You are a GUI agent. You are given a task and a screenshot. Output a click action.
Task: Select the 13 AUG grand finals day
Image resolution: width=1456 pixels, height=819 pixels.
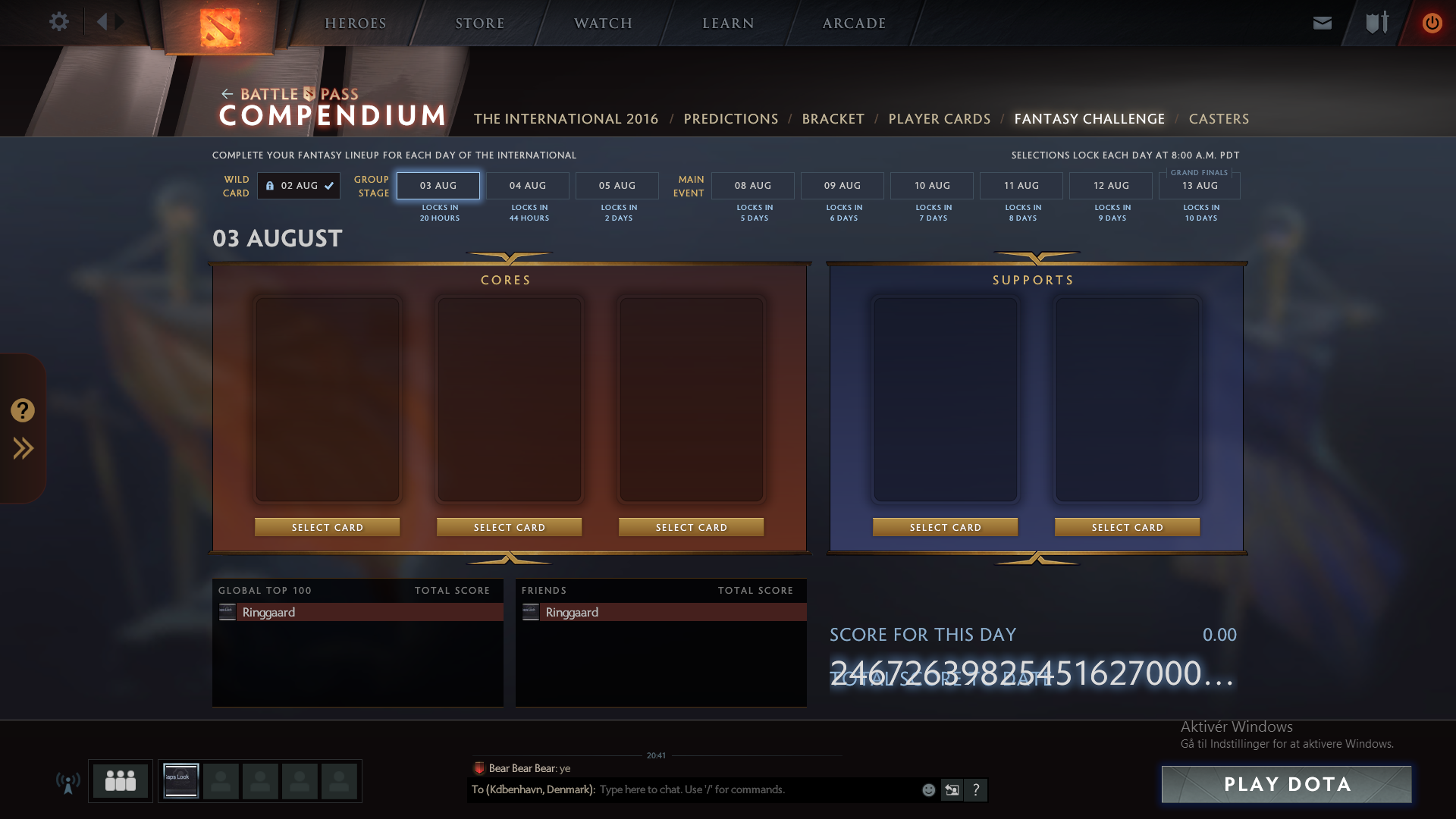[1200, 186]
